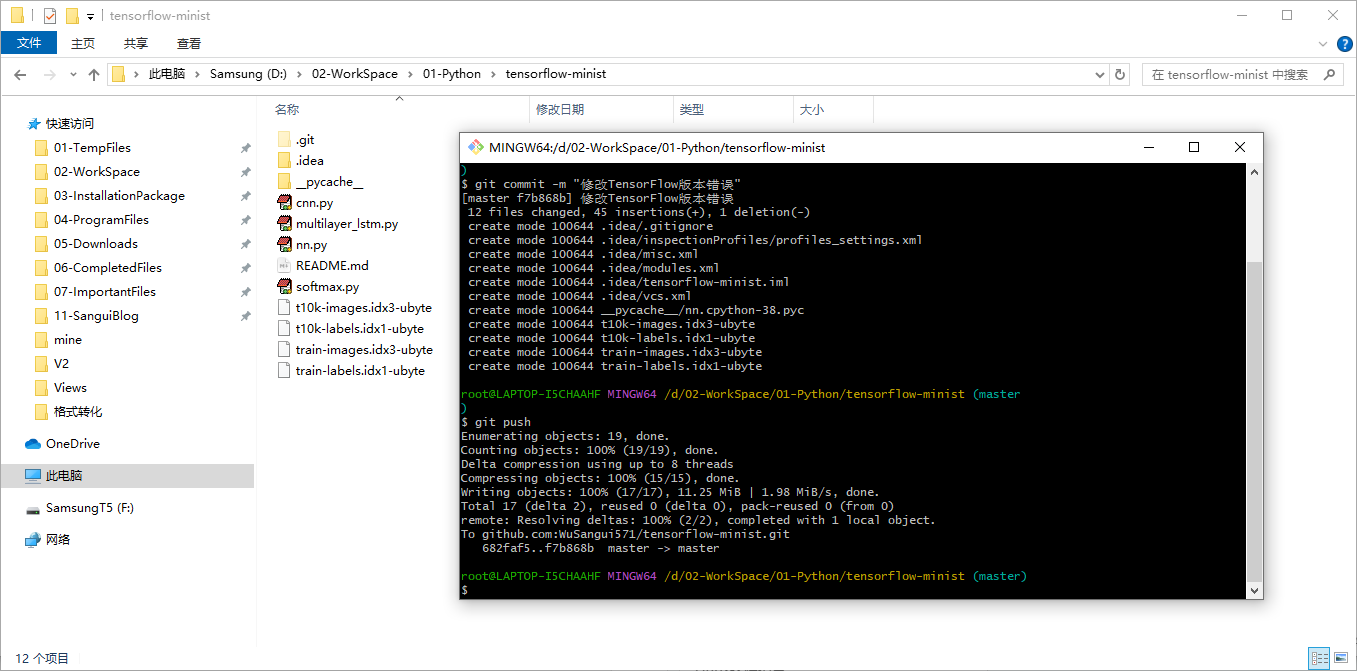
Task: Click the search box for tensorflow-minist
Action: 1230,74
